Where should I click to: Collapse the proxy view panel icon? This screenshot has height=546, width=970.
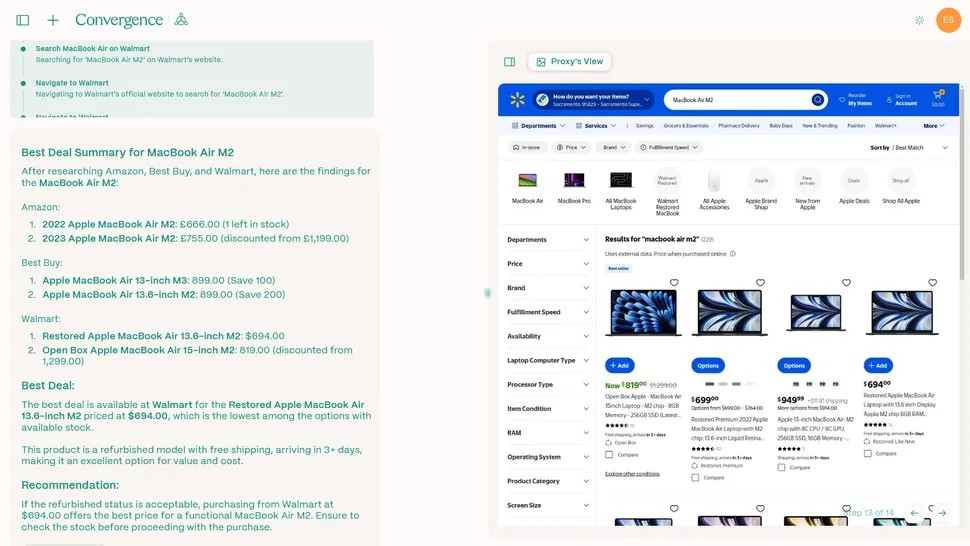tap(510, 62)
